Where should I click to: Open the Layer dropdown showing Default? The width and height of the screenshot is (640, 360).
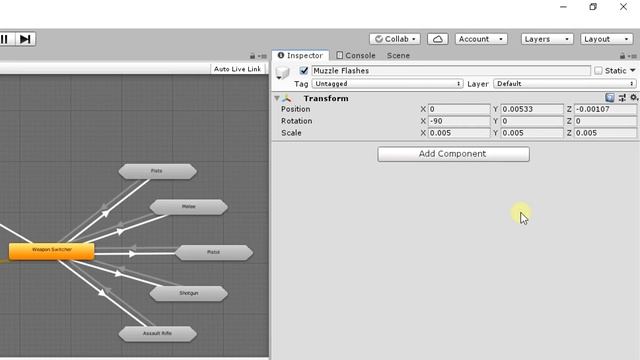[565, 84]
